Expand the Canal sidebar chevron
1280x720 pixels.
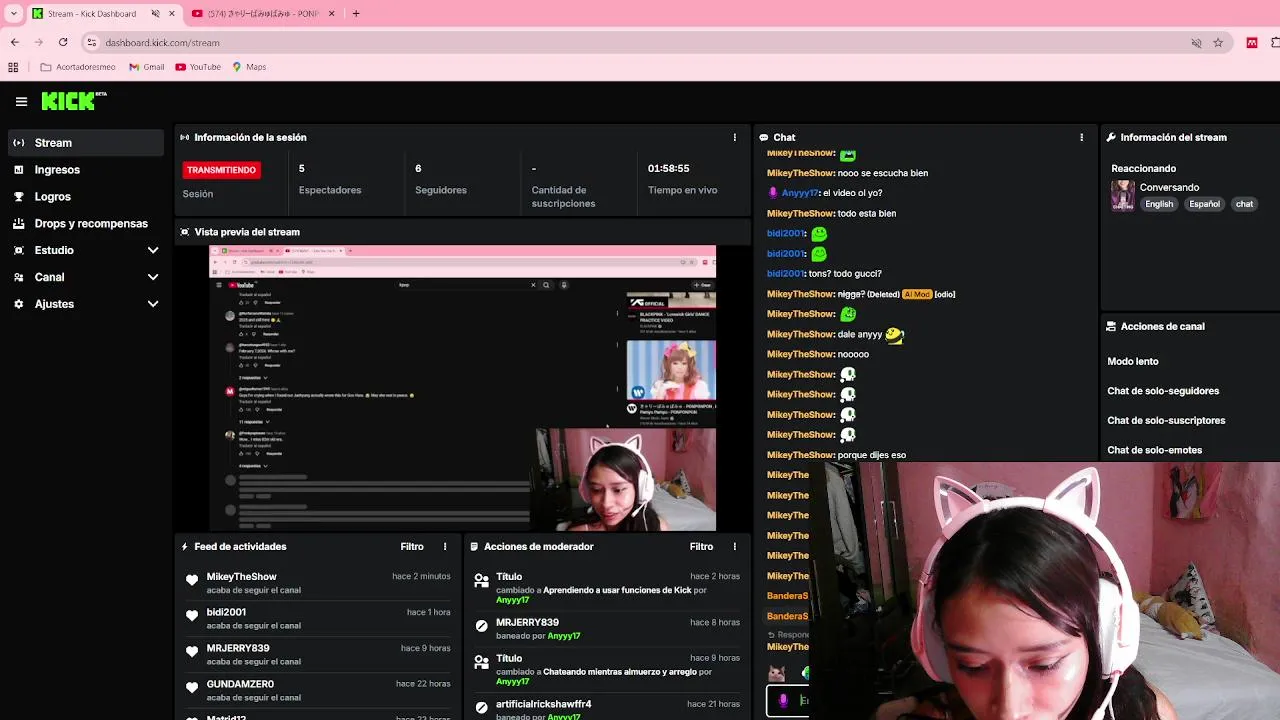pos(153,277)
